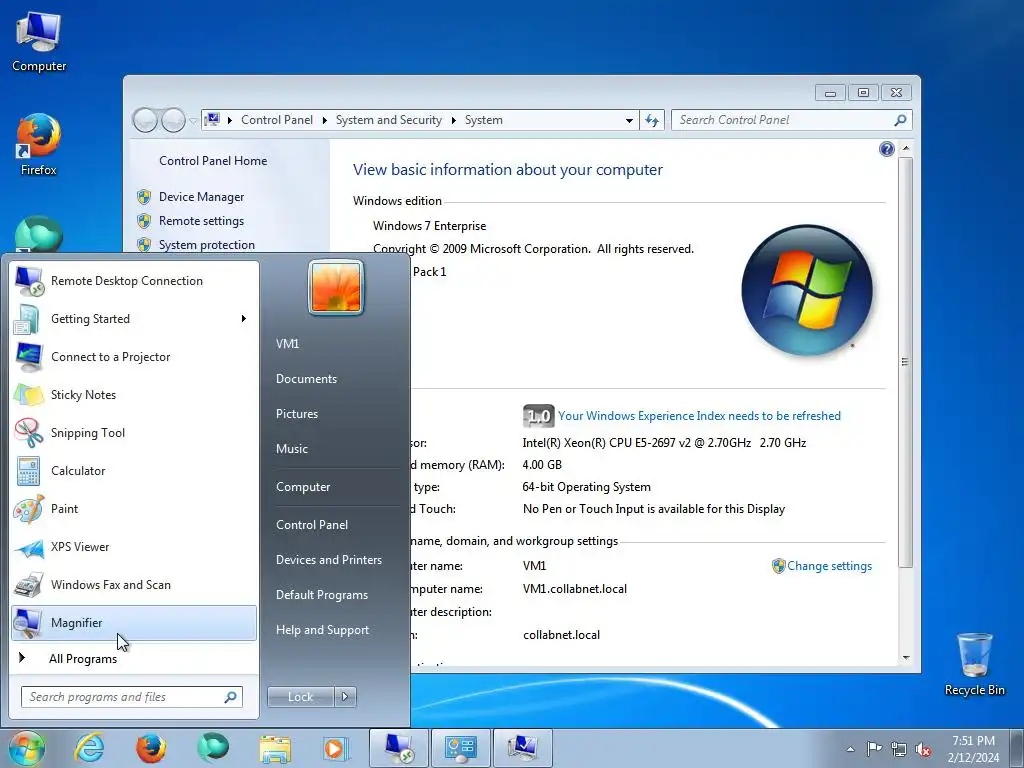The image size is (1024, 768).
Task: Open Control Panel from Start menu
Action: pyautogui.click(x=312, y=524)
